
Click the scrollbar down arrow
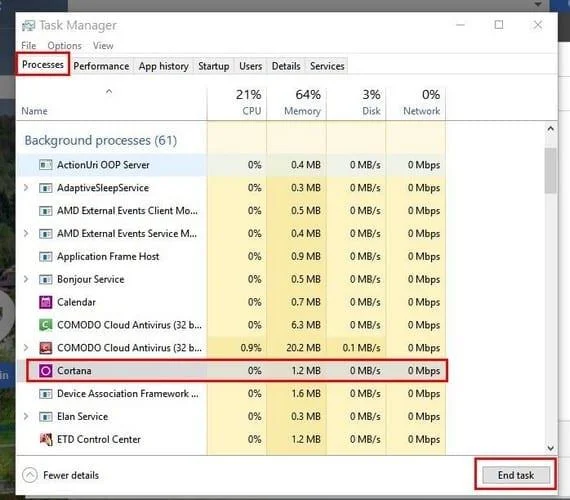coord(550,448)
